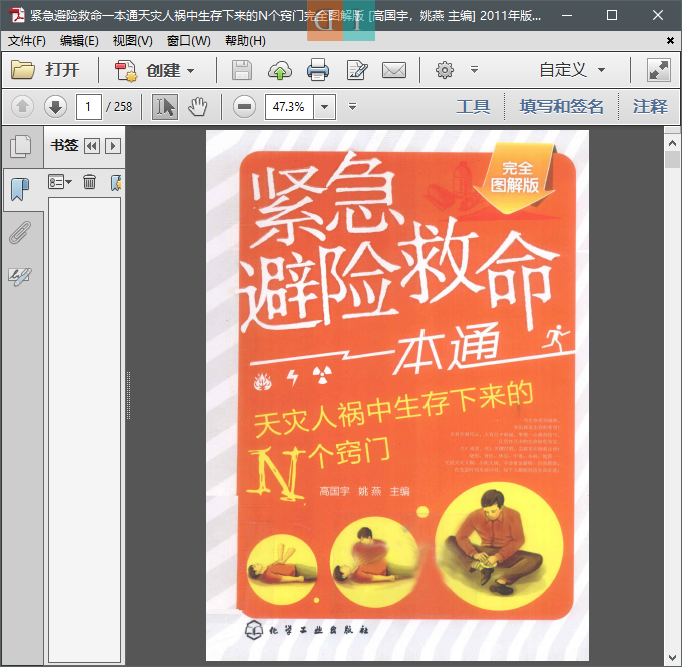Click the vertical scrollbar up arrow

(672, 143)
